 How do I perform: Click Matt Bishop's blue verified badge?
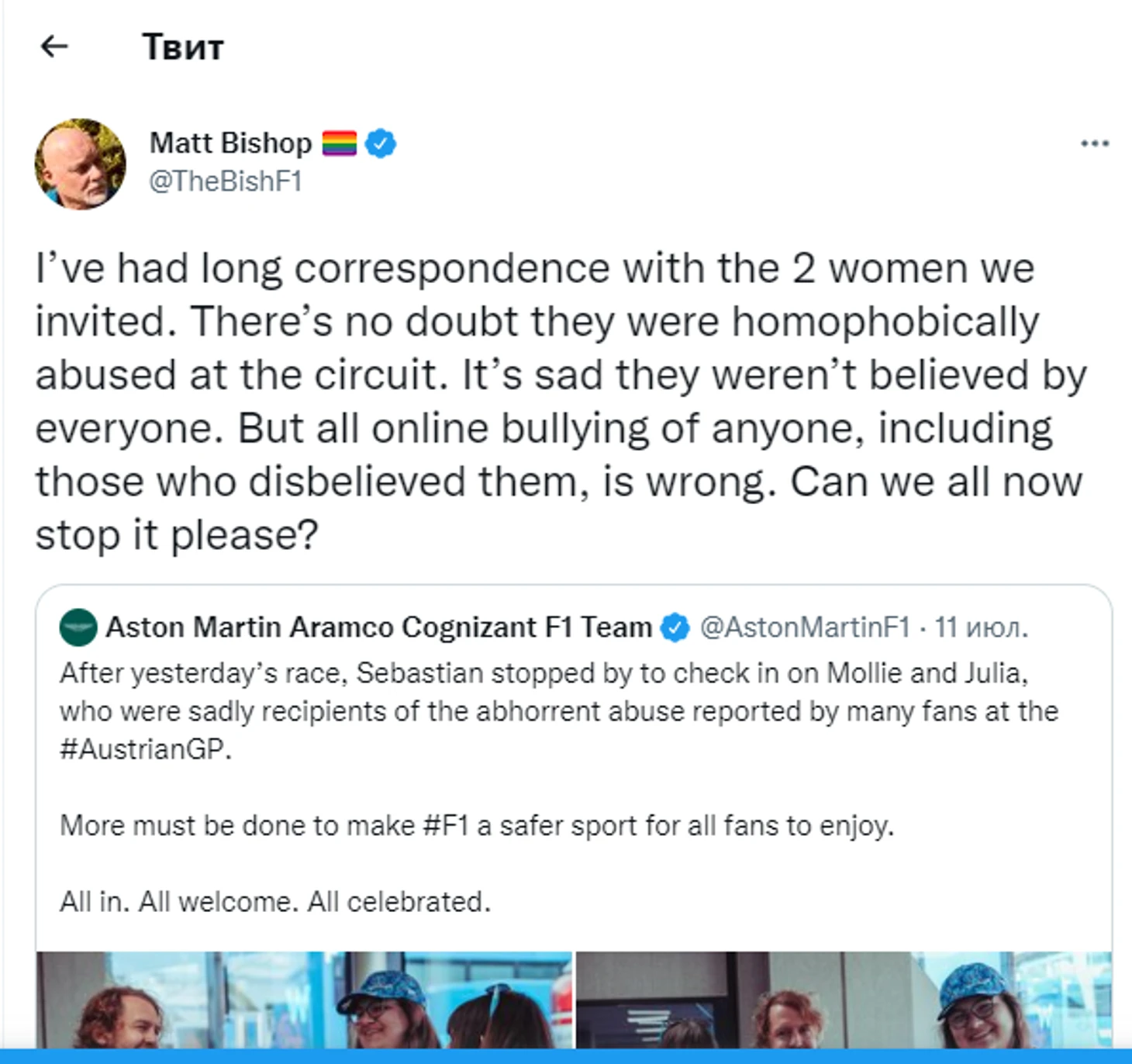[380, 143]
